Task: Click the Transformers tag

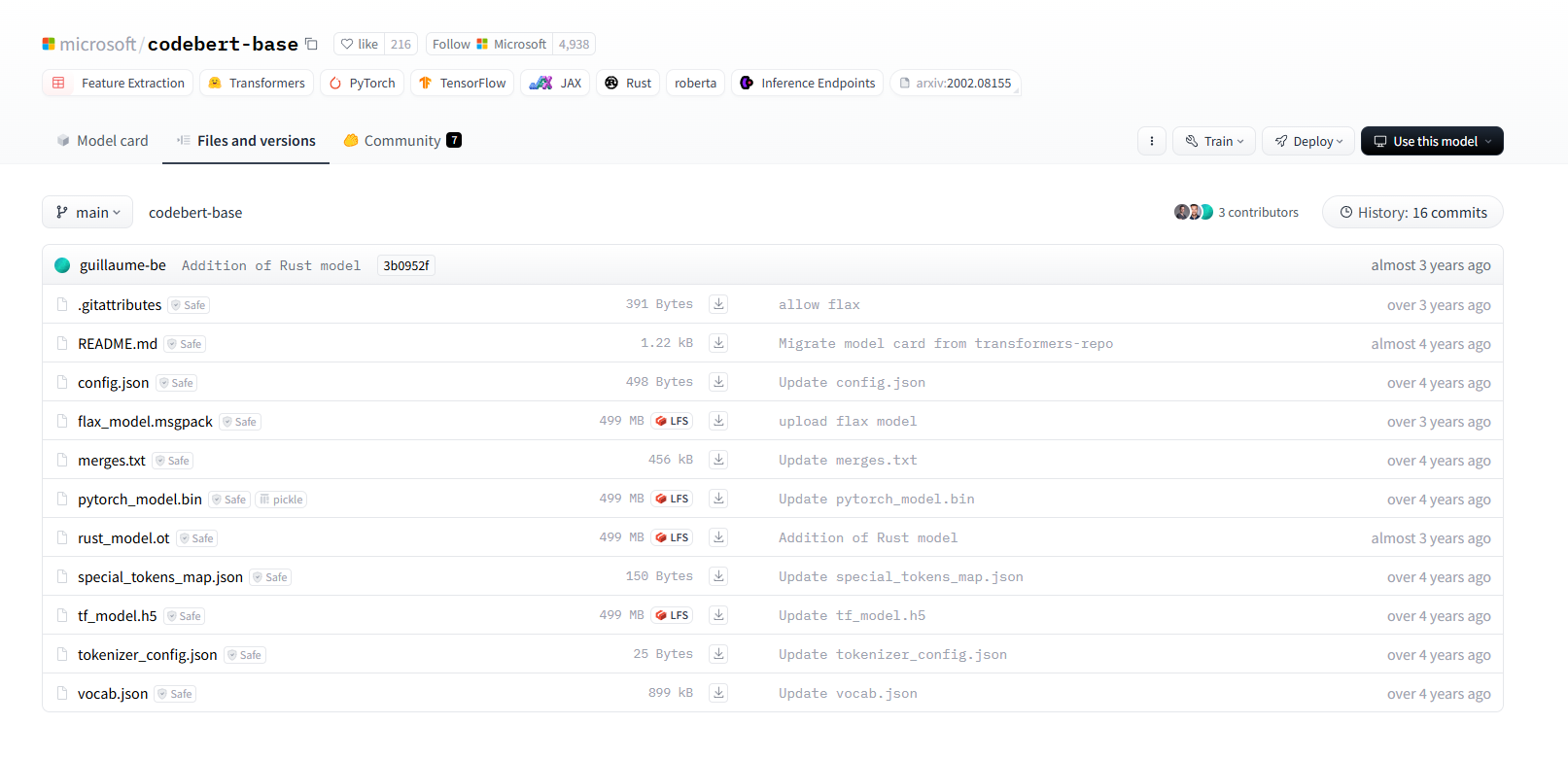Action: [x=257, y=83]
